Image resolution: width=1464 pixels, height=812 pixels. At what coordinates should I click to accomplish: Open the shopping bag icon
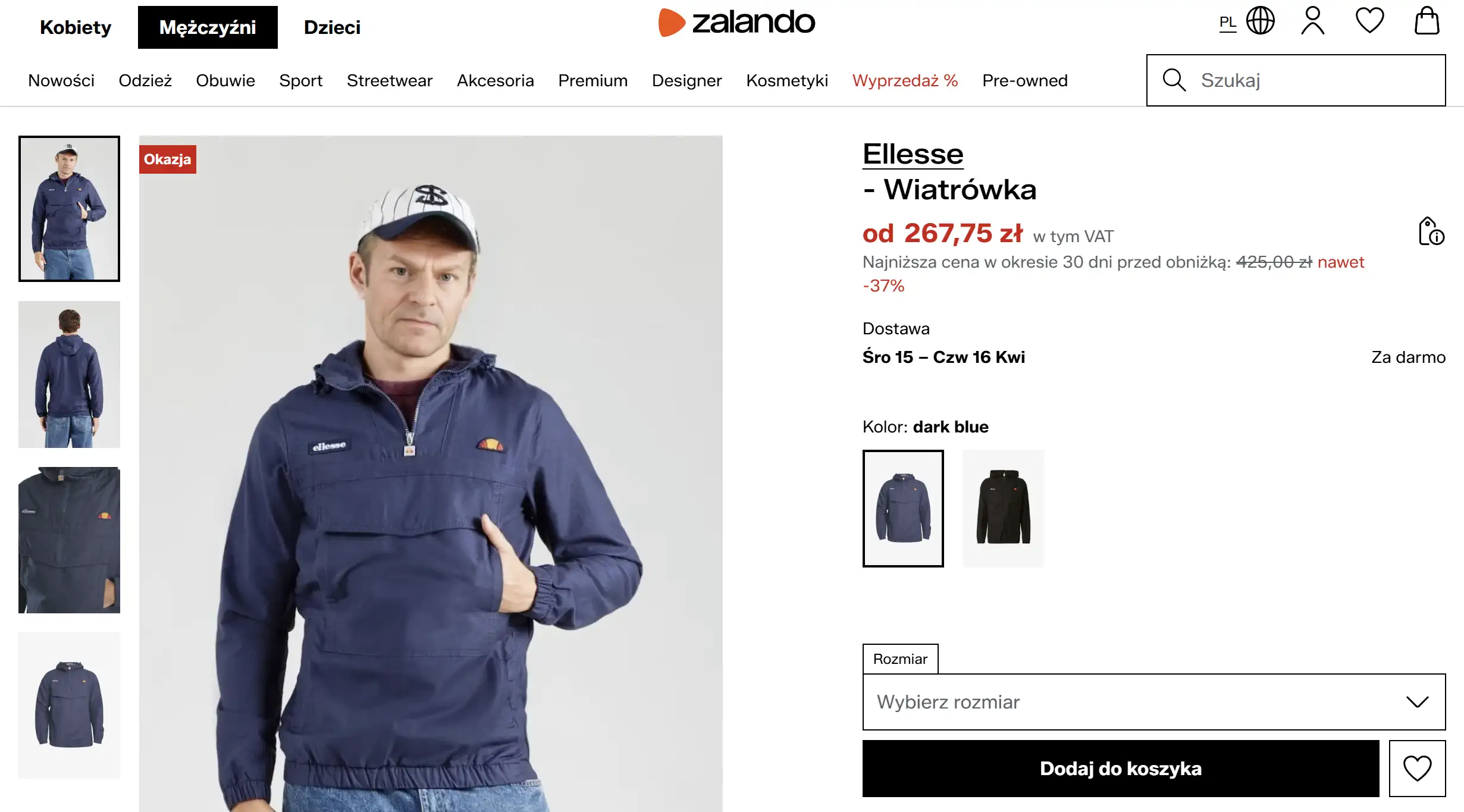pyautogui.click(x=1427, y=21)
